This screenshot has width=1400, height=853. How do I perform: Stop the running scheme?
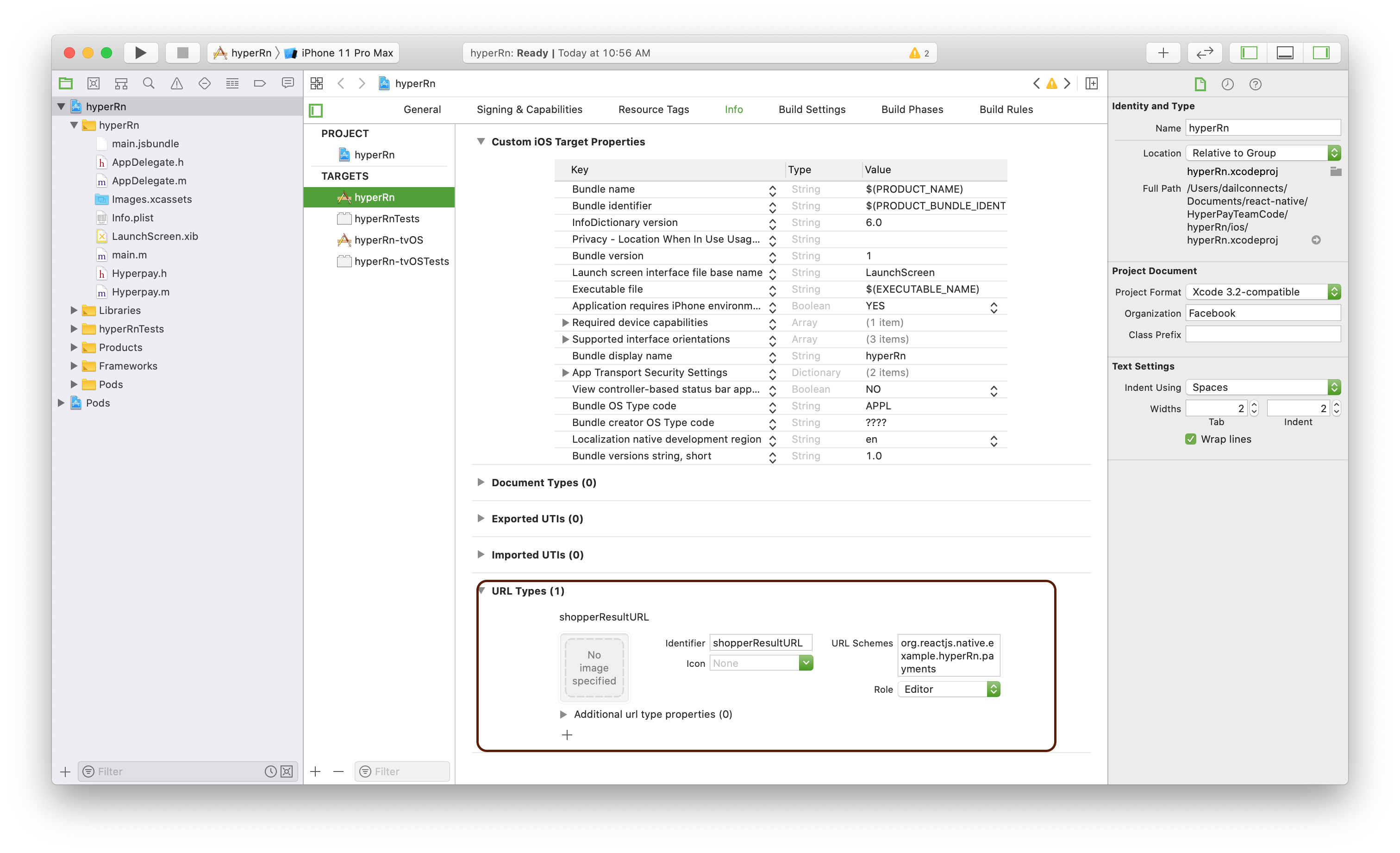[x=182, y=53]
